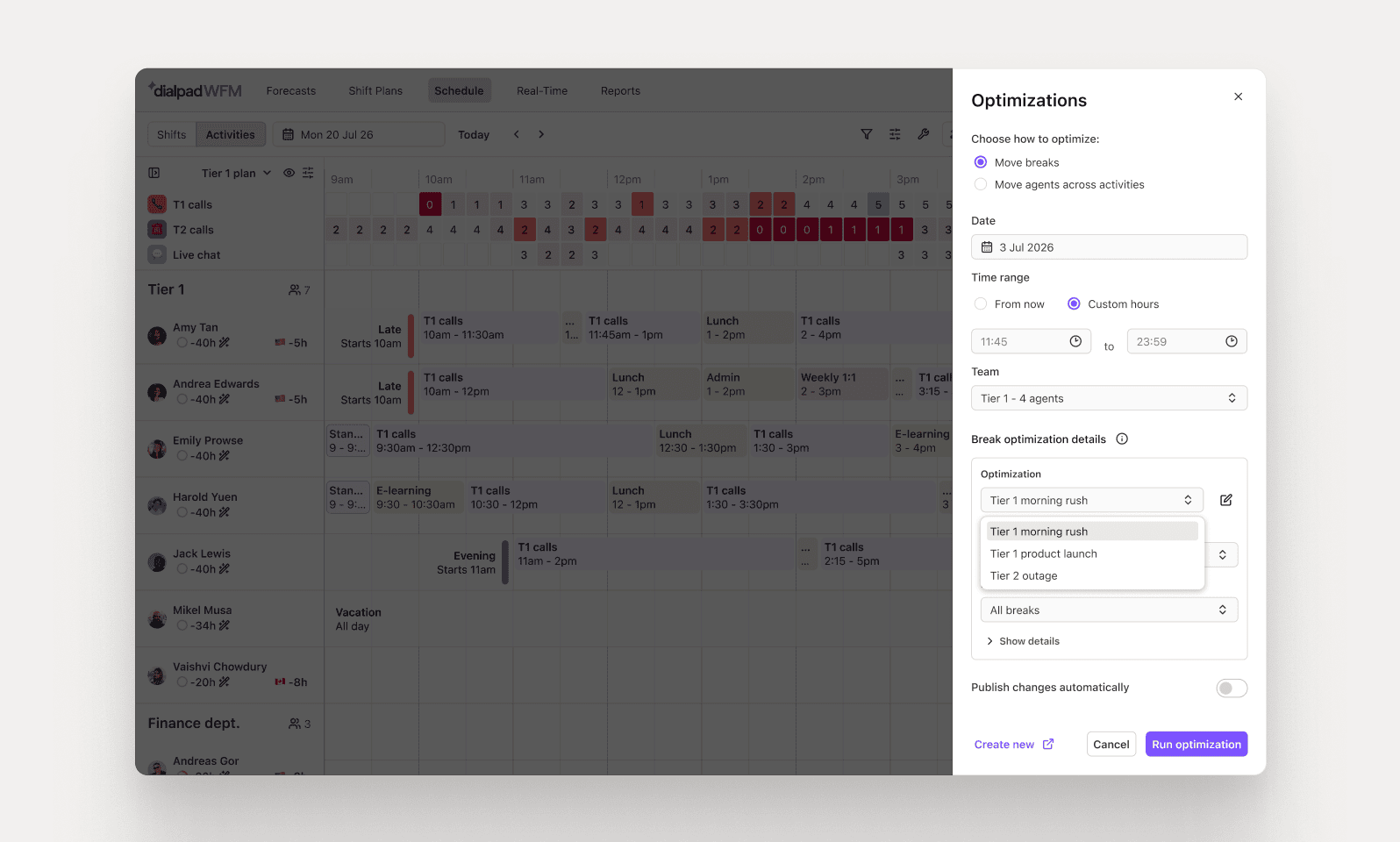Choose the Custom hours time range
The image size is (1400, 842).
(1074, 304)
